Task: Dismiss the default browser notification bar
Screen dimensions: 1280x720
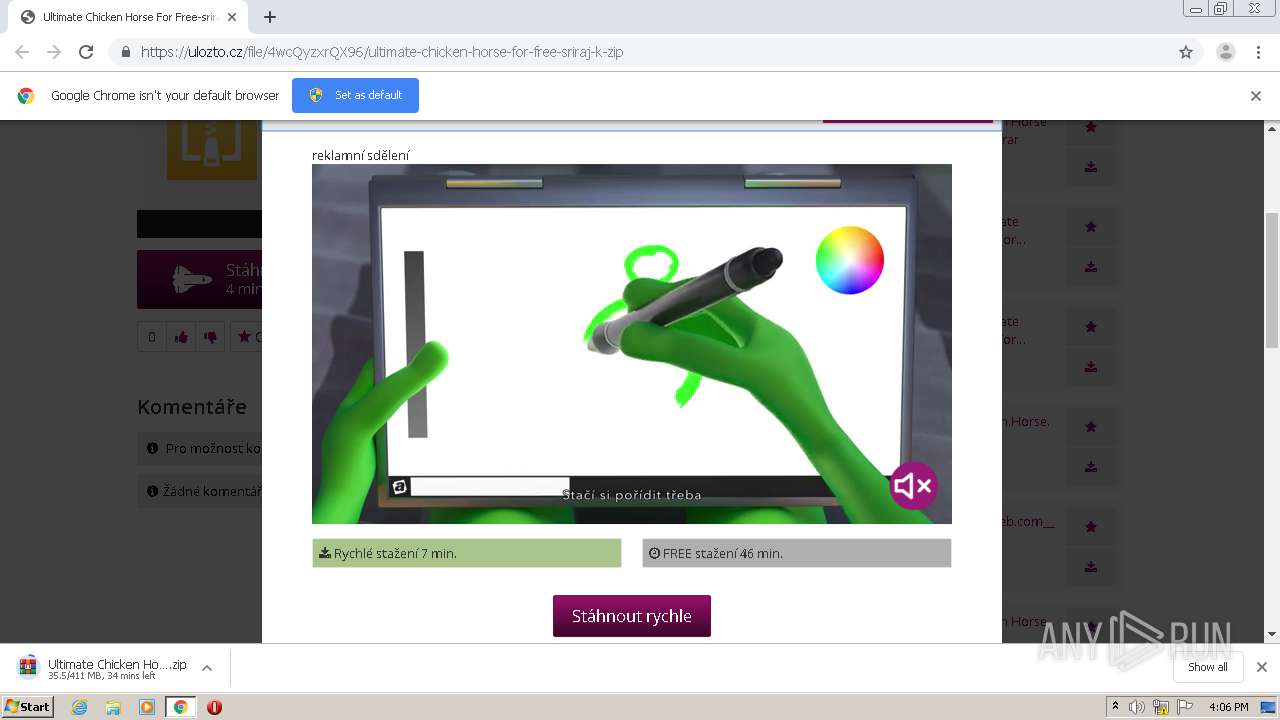Action: coord(1256,96)
